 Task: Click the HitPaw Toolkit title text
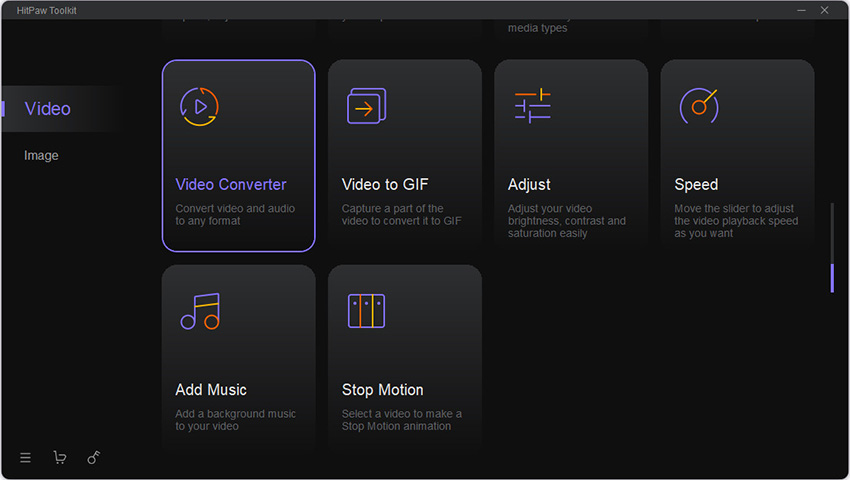[47, 10]
